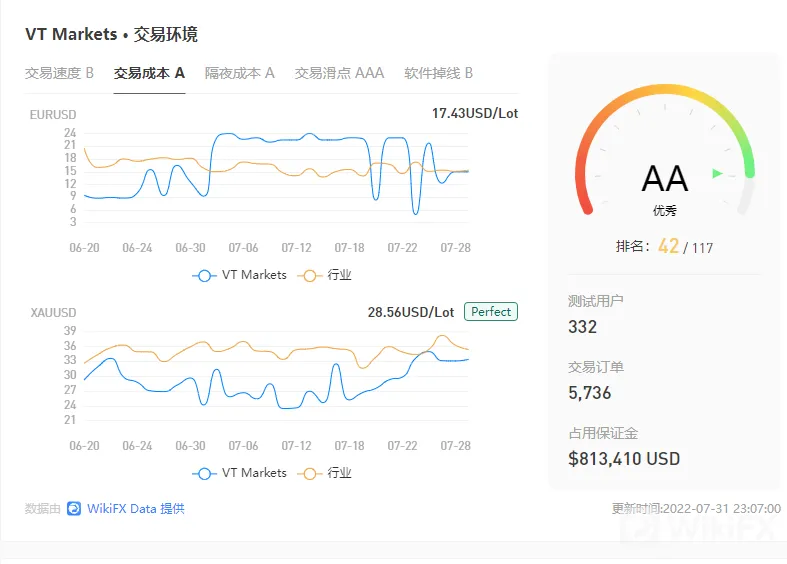Click the green Perfect badge
This screenshot has height=564, width=787.
pos(491,312)
